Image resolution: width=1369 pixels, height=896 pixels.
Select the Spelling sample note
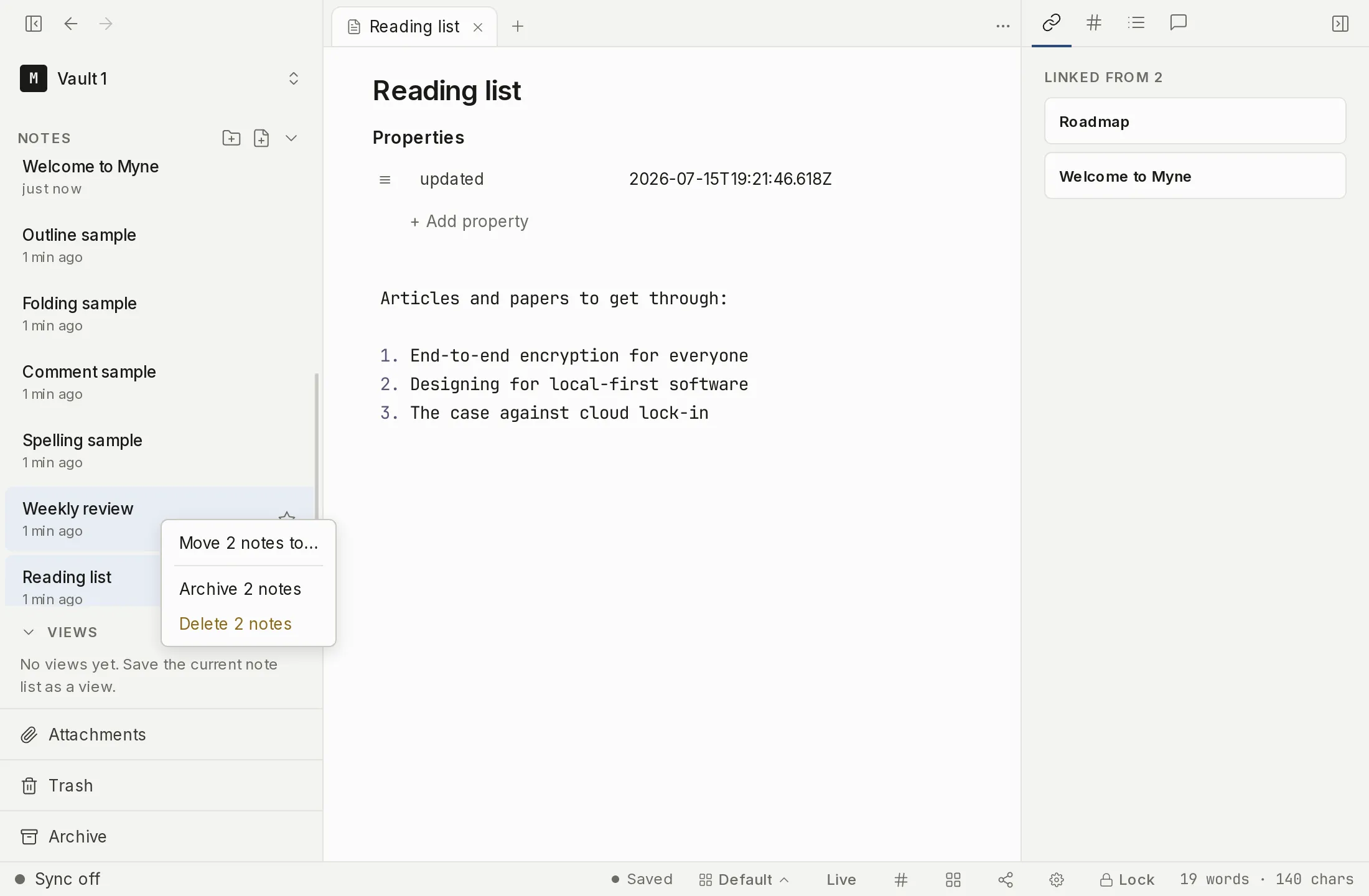point(159,451)
